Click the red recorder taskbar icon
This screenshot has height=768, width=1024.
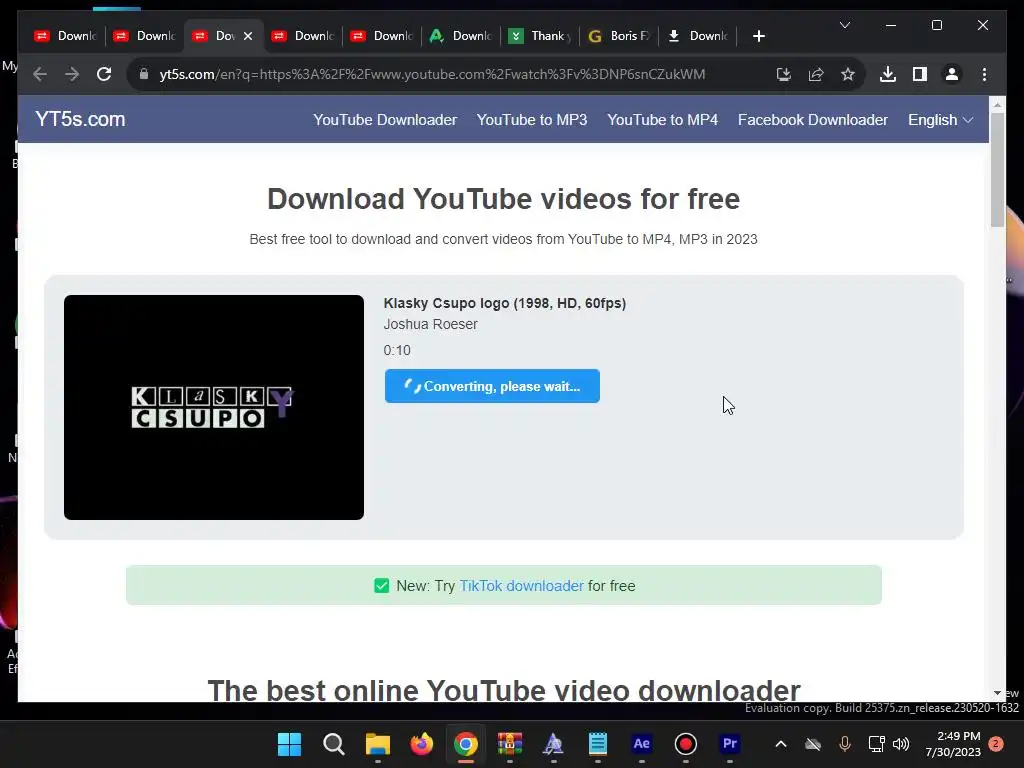(x=686, y=744)
